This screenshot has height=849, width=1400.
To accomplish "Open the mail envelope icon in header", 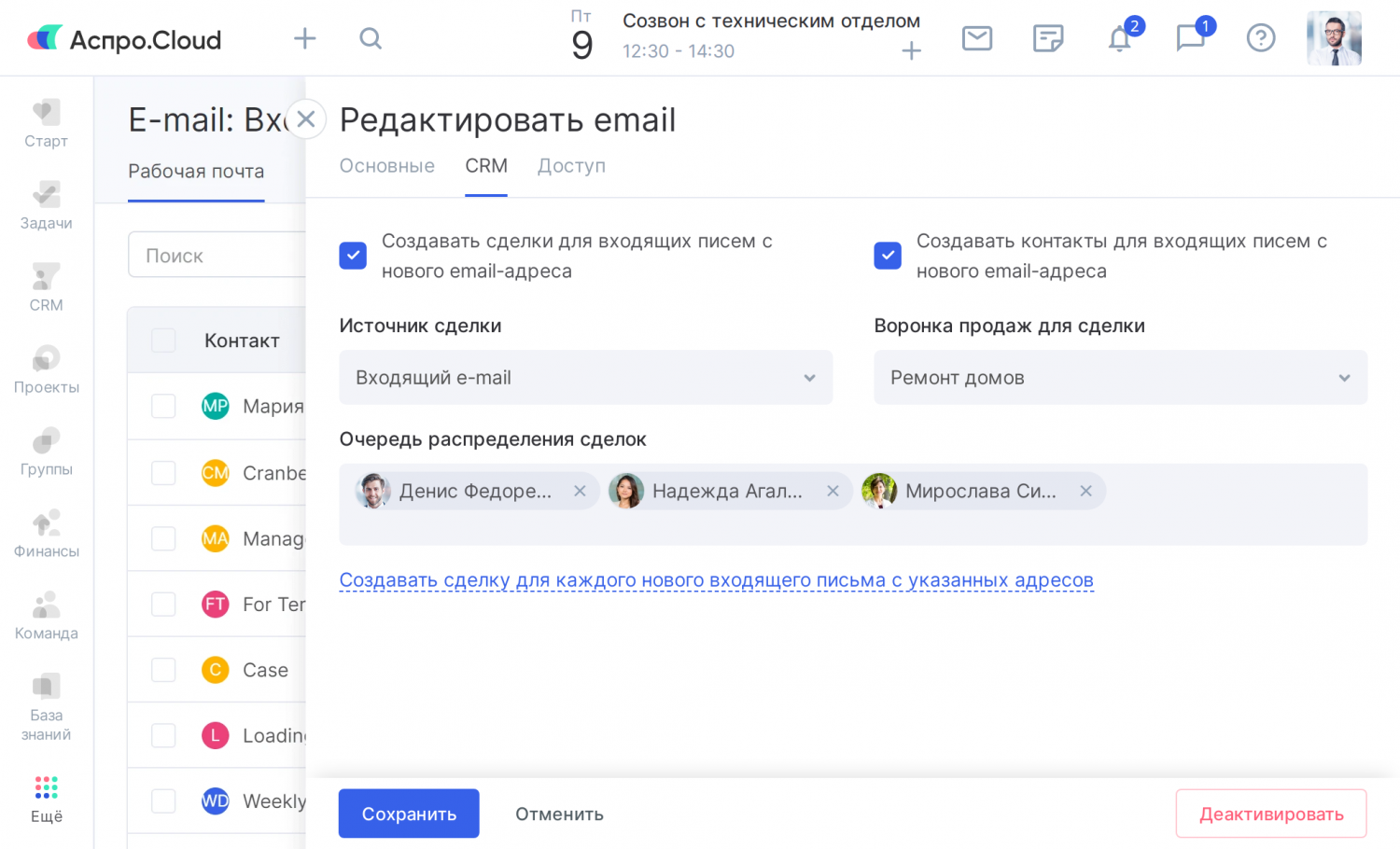I will (x=976, y=38).
